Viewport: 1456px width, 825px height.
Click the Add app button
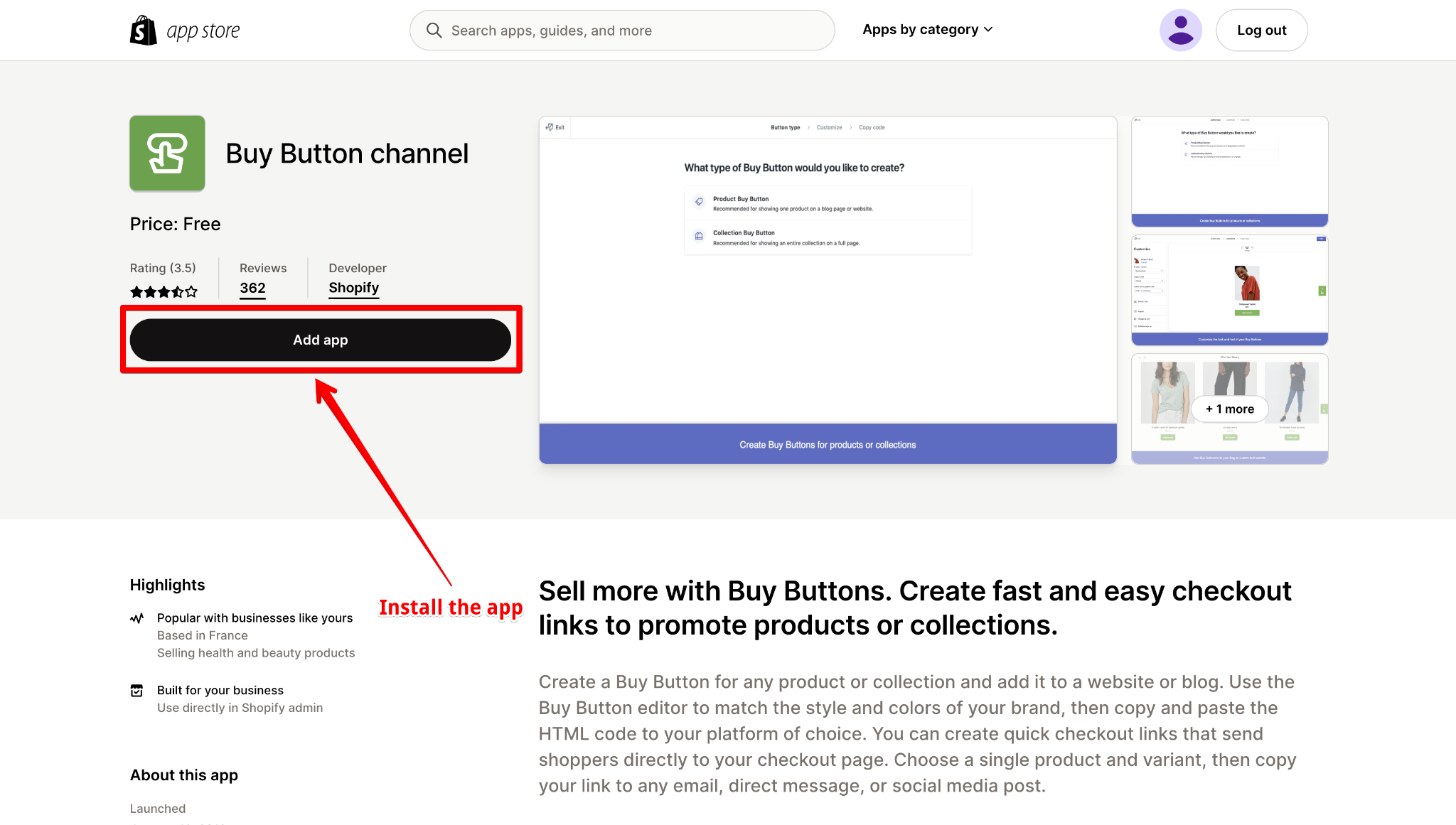click(321, 340)
